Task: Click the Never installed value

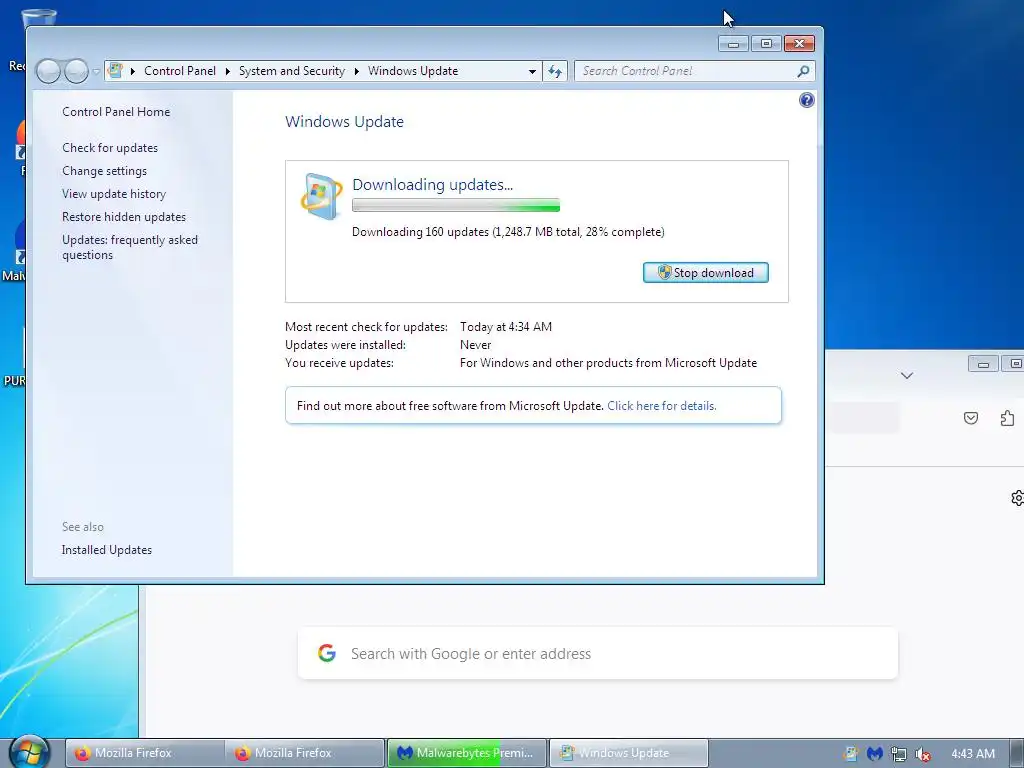Action: pyautogui.click(x=475, y=345)
